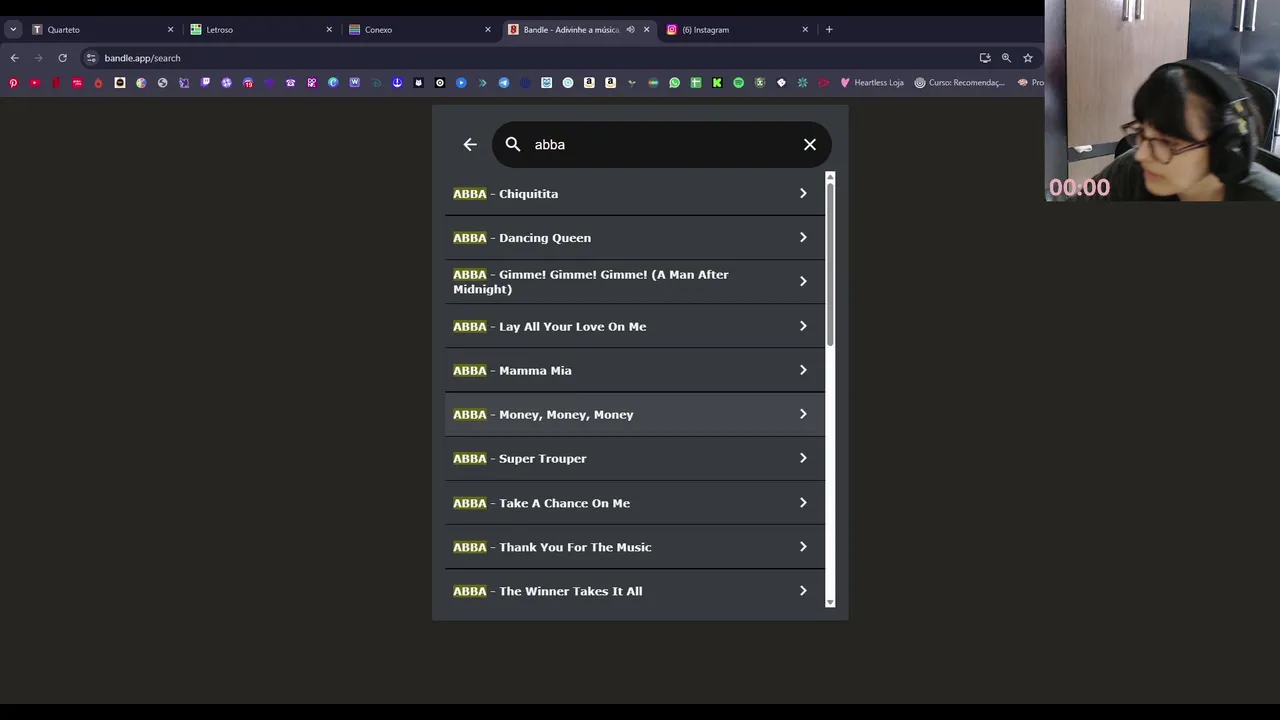Go back with the search panel arrow
This screenshot has width=1280, height=720.
pos(470,145)
